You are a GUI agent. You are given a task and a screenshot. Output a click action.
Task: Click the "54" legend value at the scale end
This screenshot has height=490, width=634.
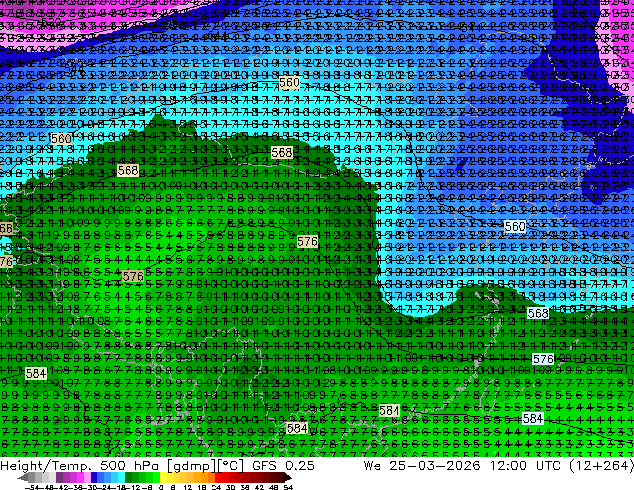pos(288,488)
